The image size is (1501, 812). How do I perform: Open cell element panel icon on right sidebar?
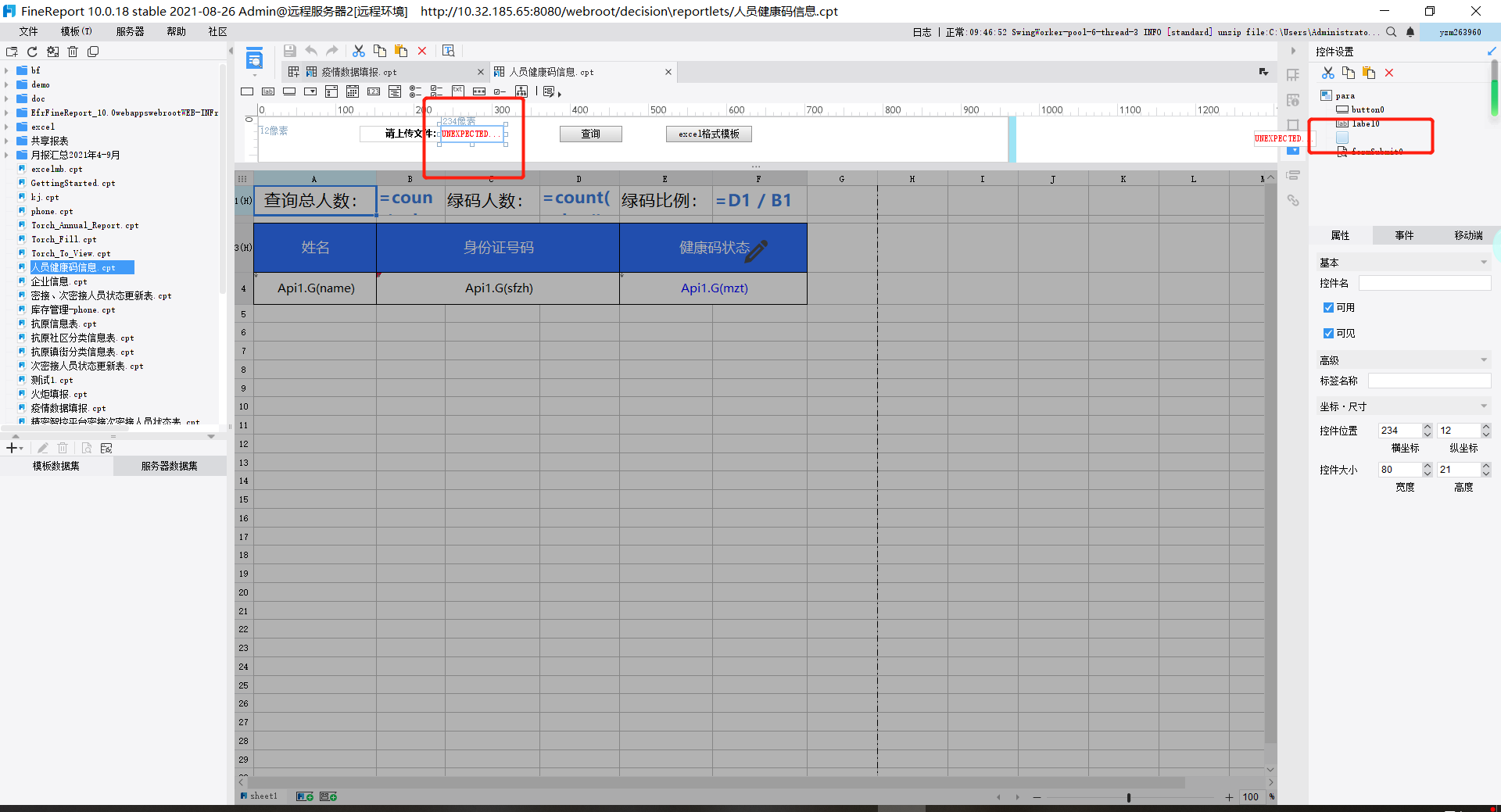point(1293,75)
